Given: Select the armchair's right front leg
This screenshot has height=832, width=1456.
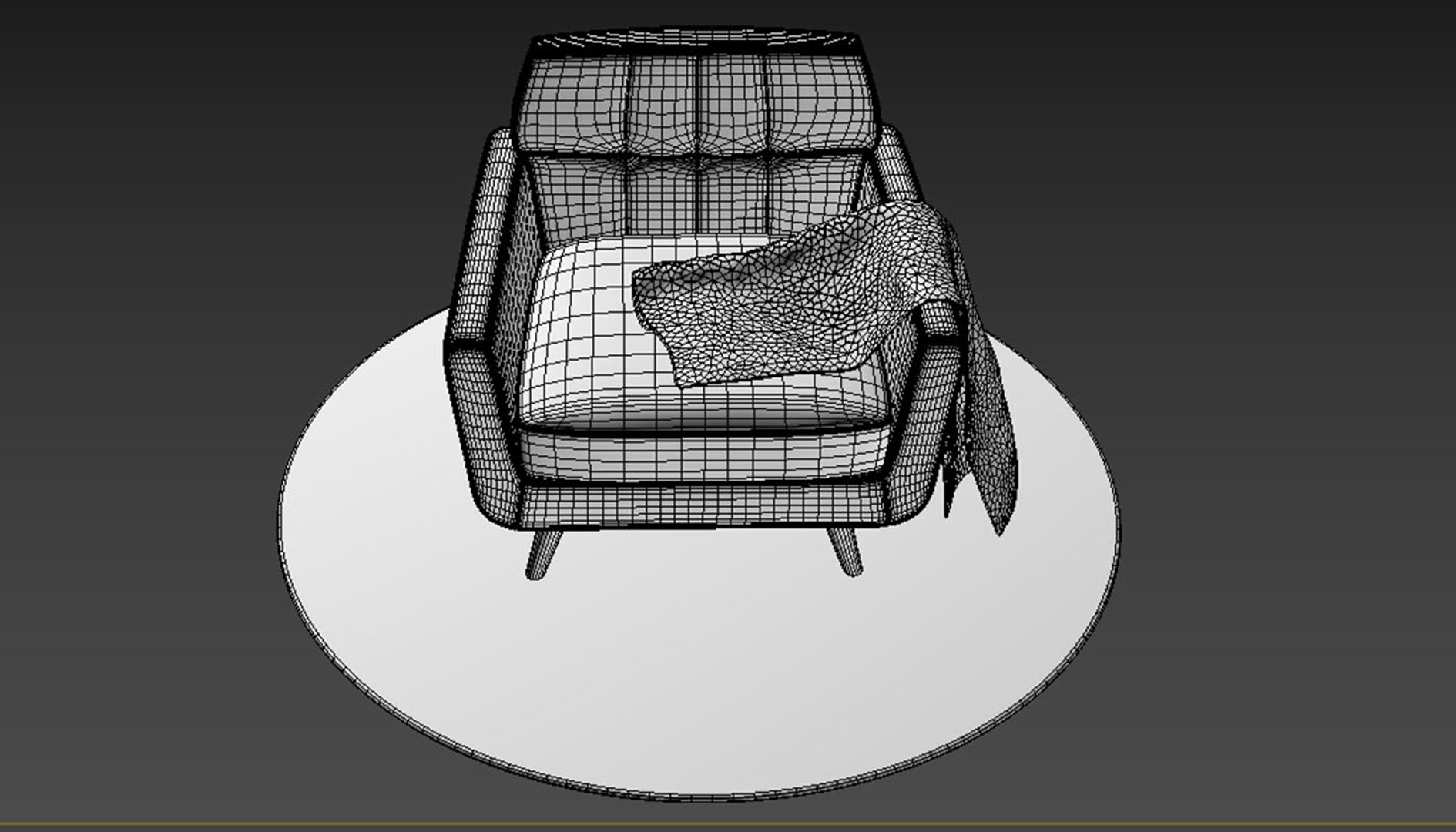Looking at the screenshot, I should click(x=844, y=551).
